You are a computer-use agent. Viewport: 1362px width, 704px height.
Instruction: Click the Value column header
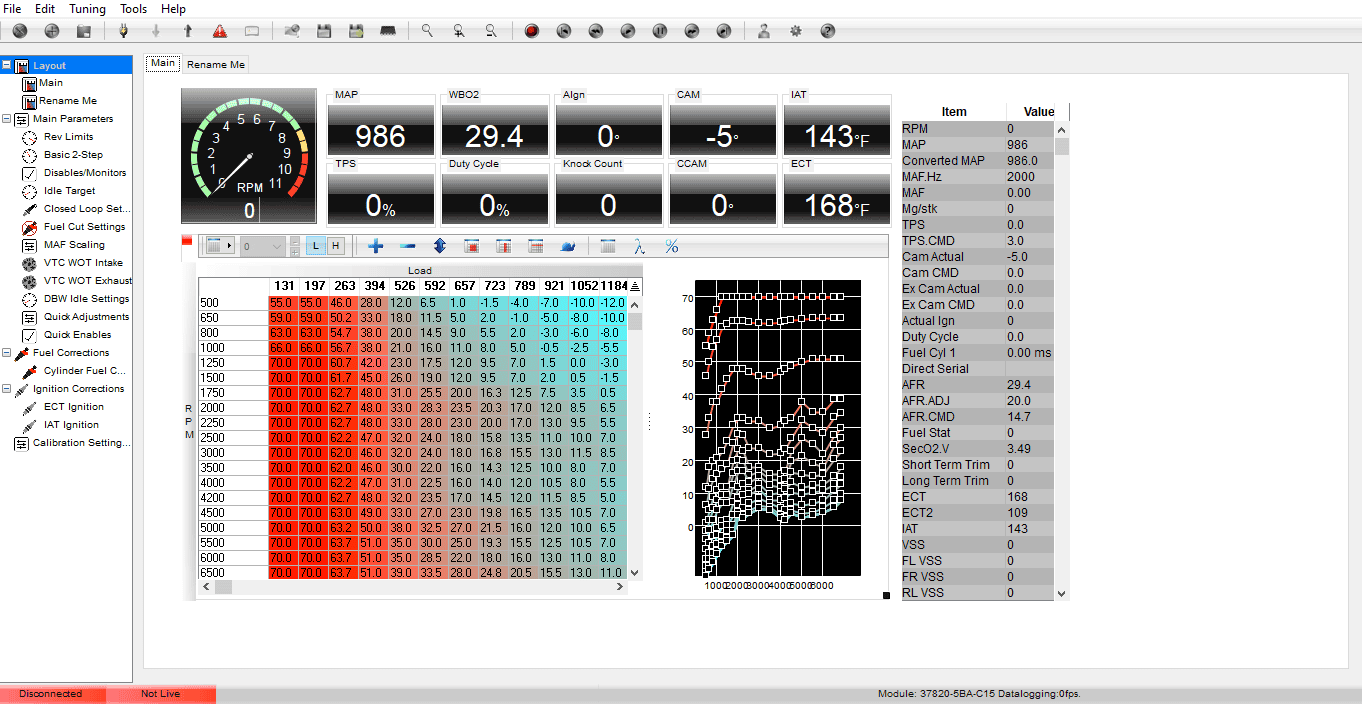[1038, 112]
